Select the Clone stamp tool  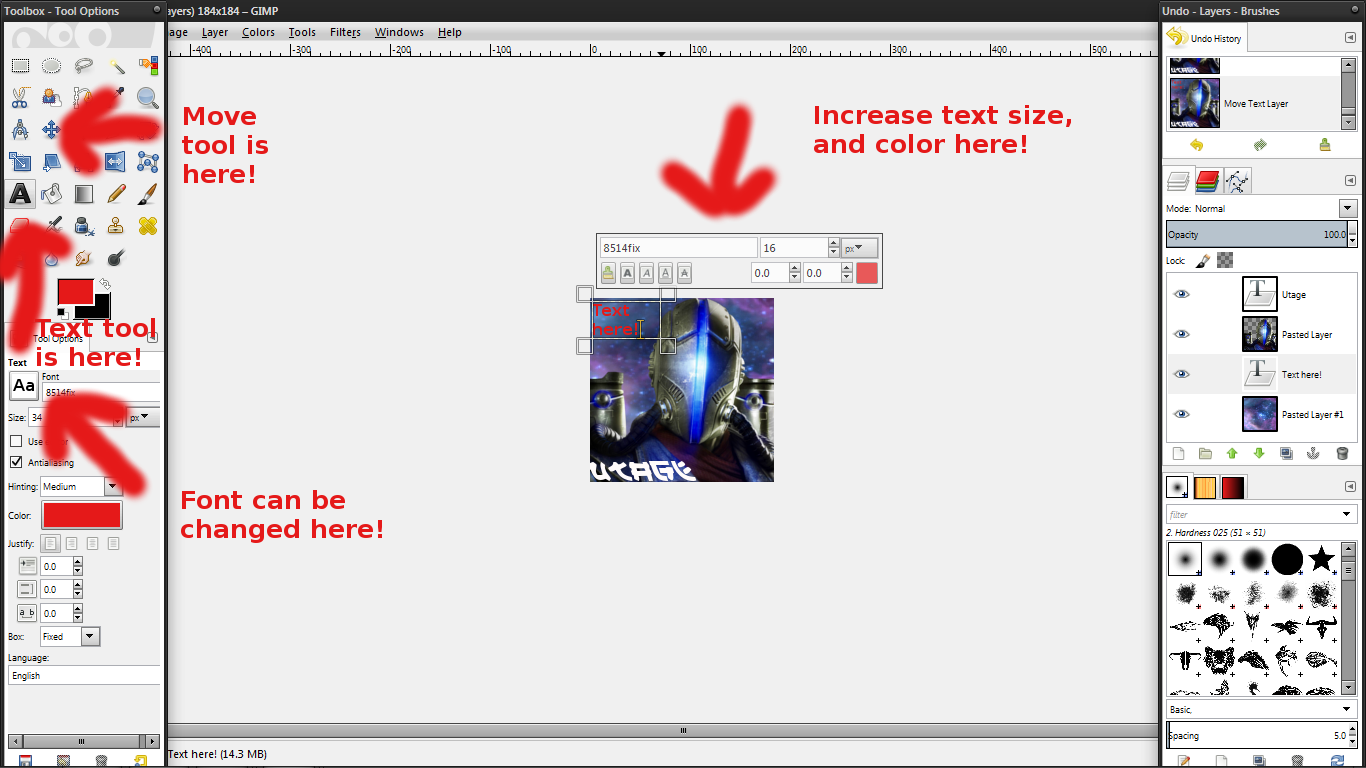point(116,226)
